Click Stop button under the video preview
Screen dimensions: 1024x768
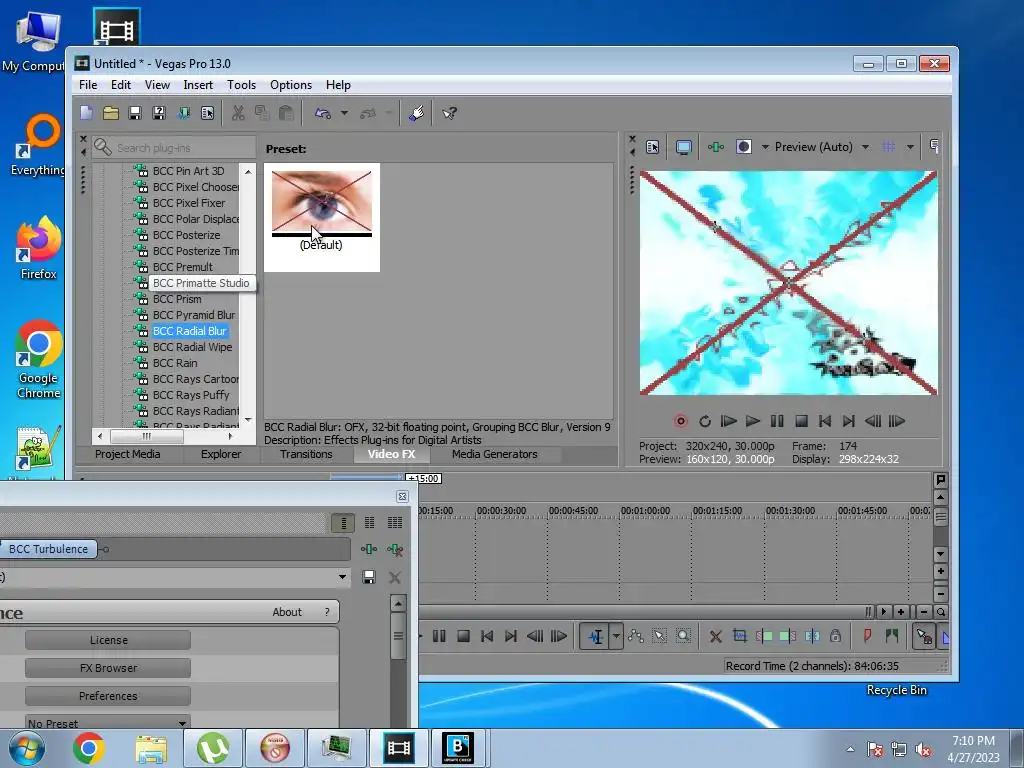801,421
